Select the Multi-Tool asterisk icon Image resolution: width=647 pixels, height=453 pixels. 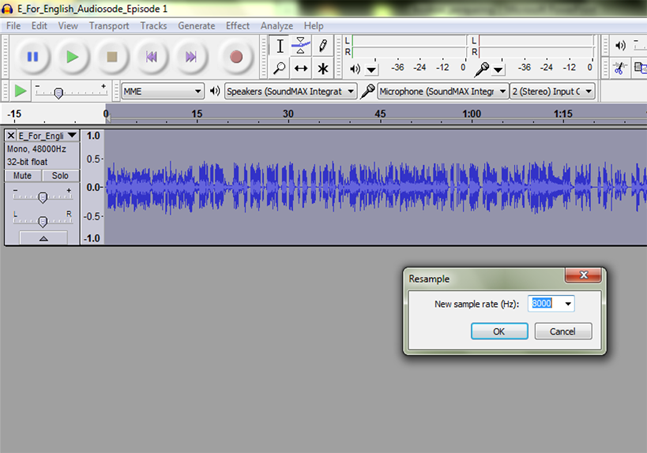click(323, 68)
